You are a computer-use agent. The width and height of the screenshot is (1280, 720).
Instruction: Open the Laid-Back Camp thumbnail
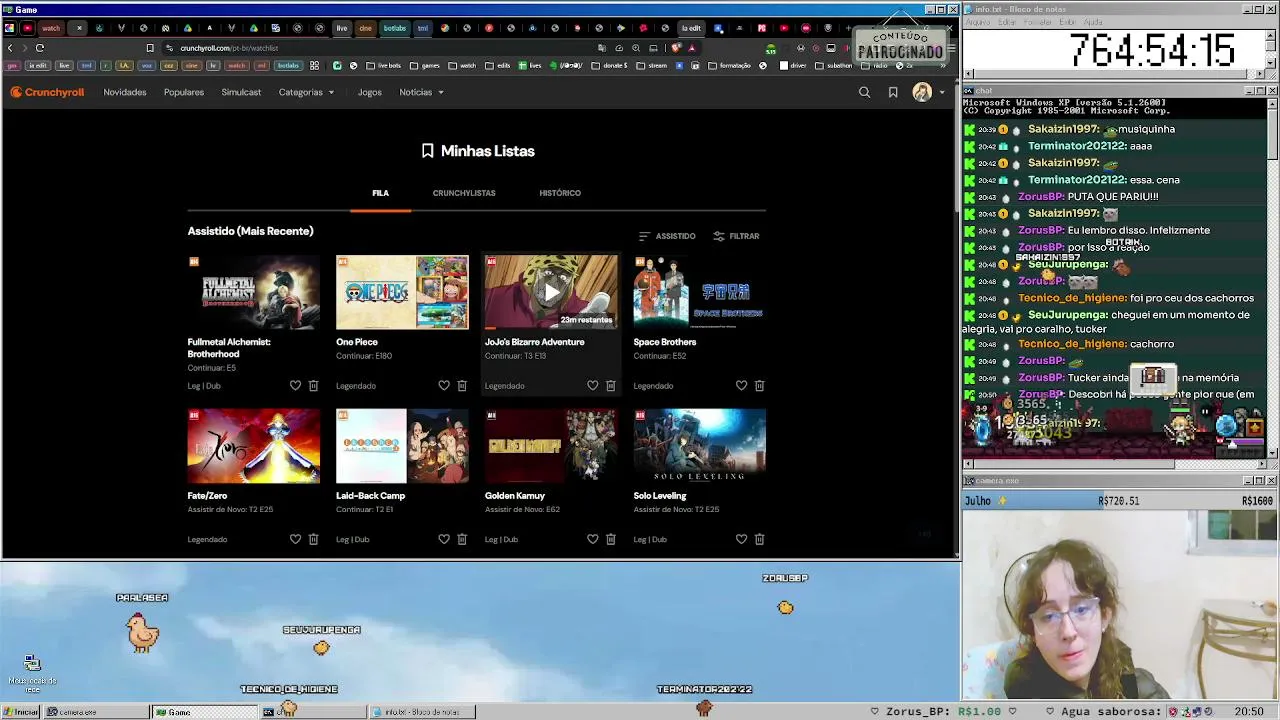402,446
